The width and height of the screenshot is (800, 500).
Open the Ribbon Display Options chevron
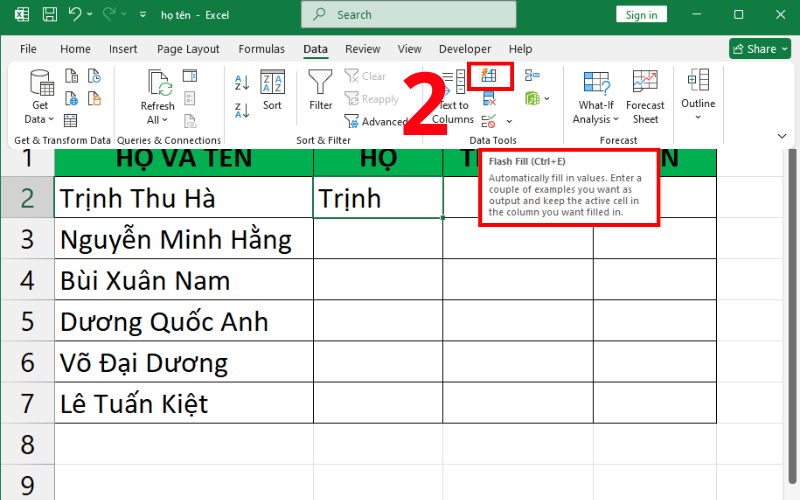[x=782, y=136]
